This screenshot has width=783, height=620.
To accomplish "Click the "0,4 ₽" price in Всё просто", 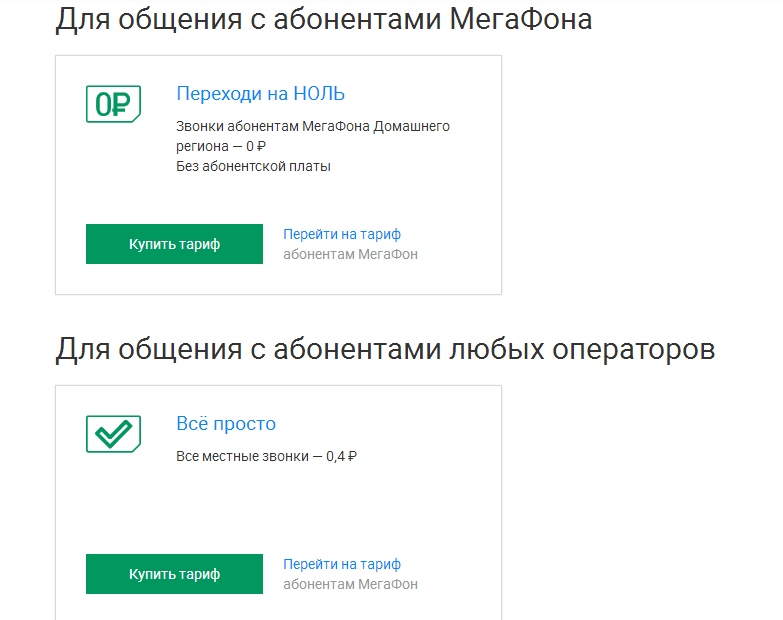I will pos(342,456).
